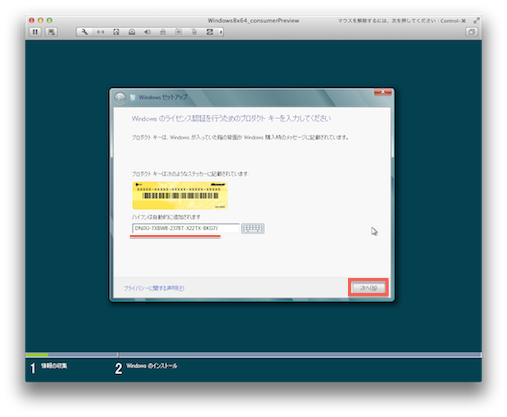Viewport: 507px width, 417px height.
Task: Click the network adapter arrows icon
Action: 100,32
